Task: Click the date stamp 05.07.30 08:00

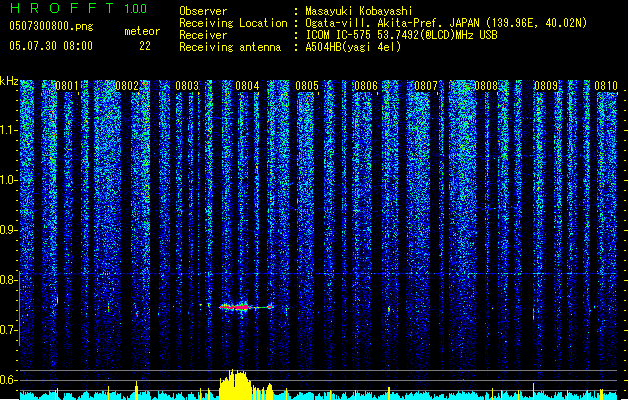Action: pyautogui.click(x=51, y=46)
